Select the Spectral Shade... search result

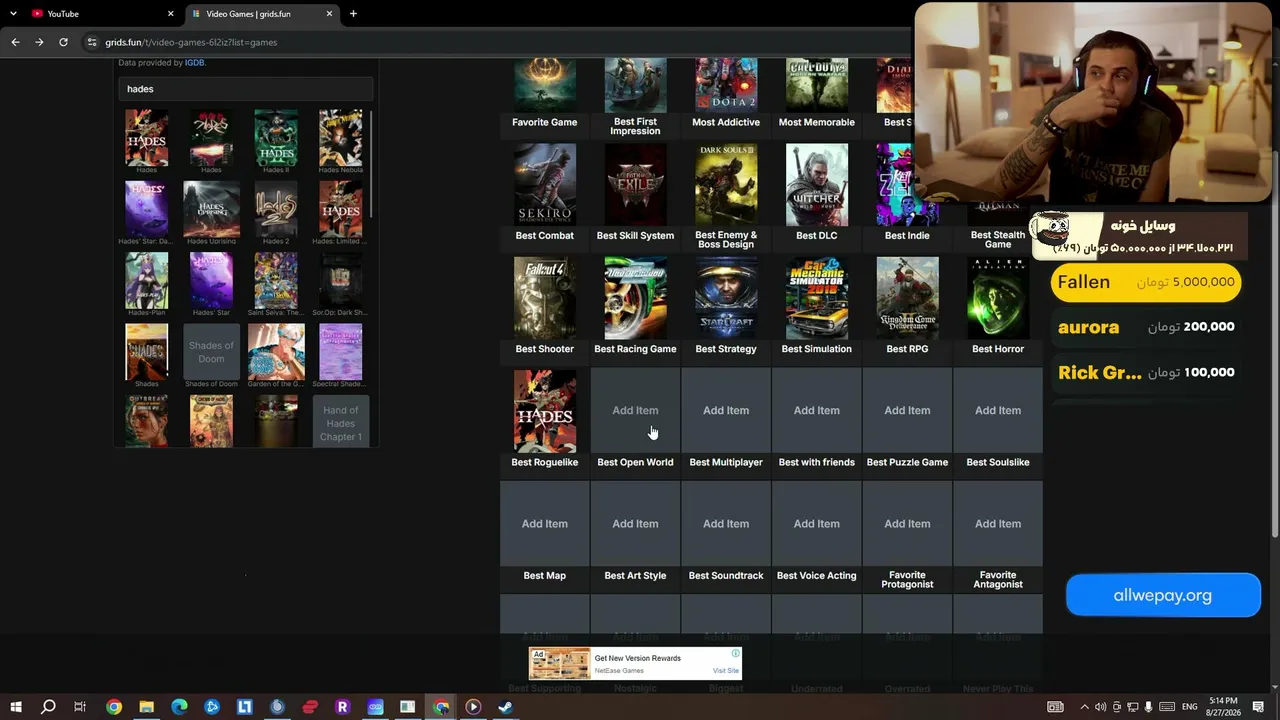[x=341, y=352]
